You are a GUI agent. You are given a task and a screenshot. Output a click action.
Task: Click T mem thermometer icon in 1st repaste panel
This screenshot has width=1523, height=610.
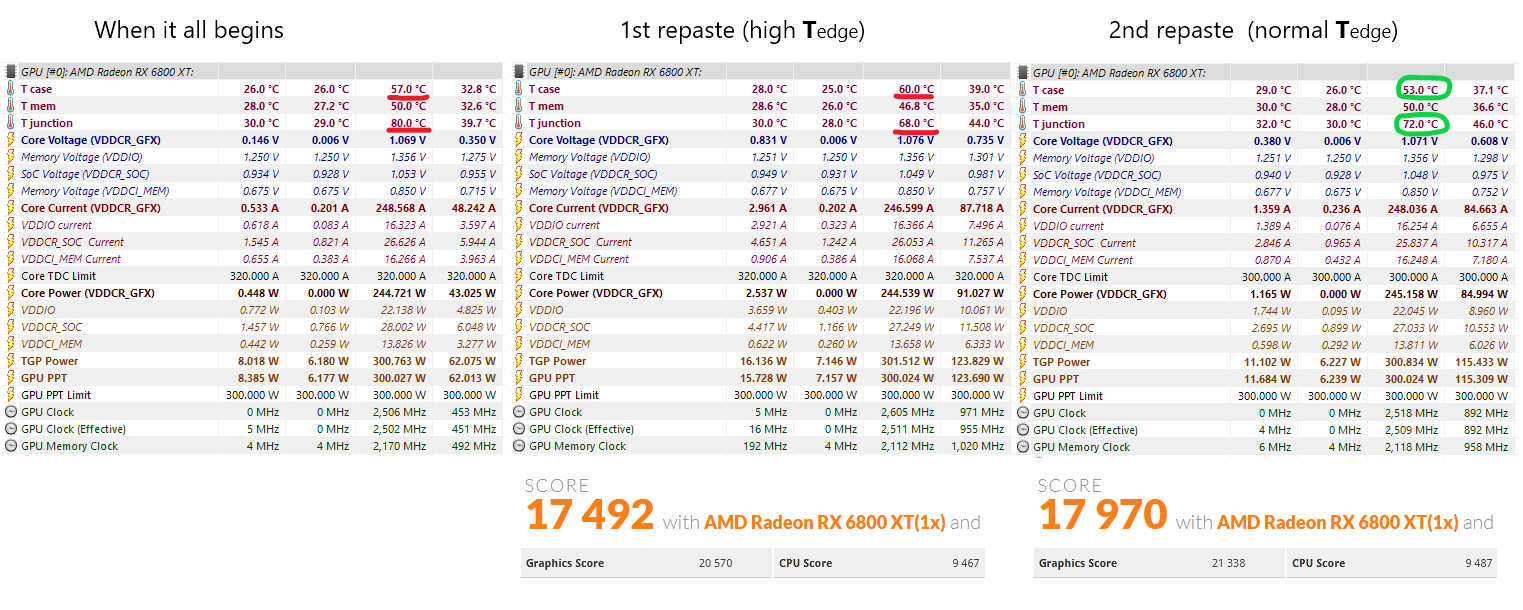point(519,106)
